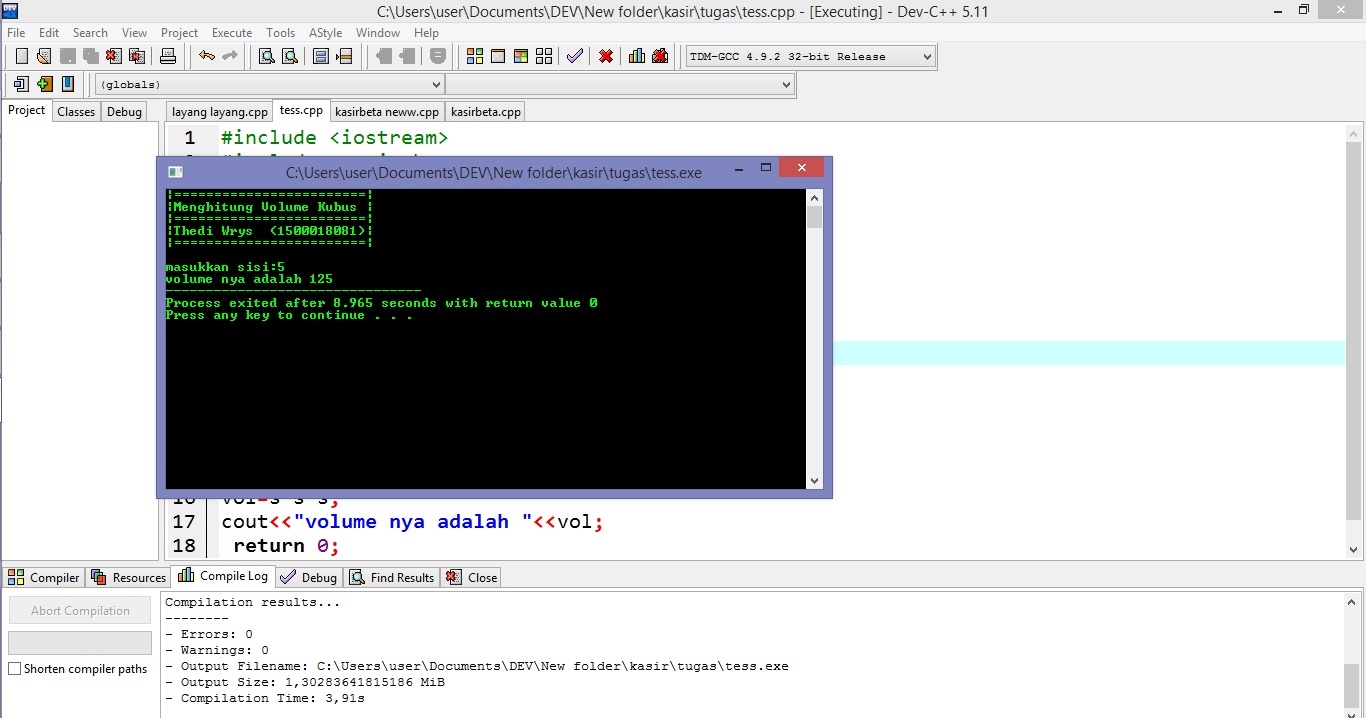
Task: Open the Find Results bottom tab
Action: pyautogui.click(x=392, y=577)
